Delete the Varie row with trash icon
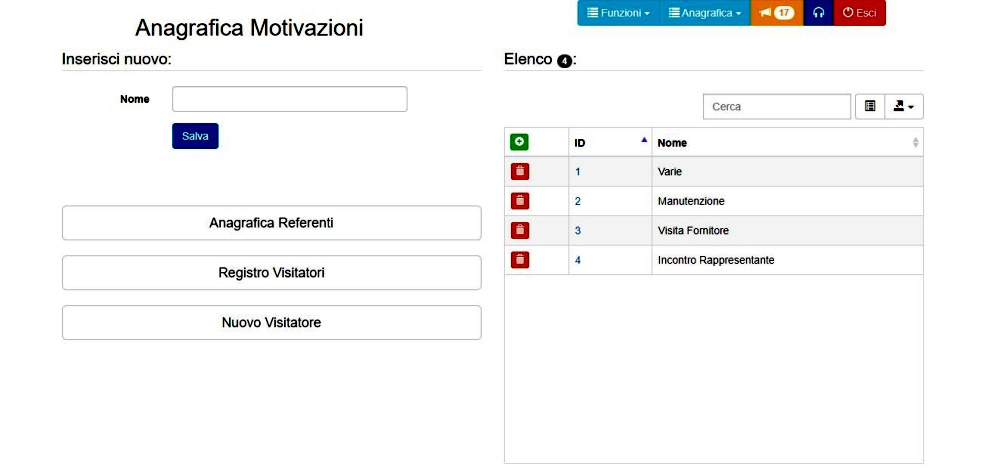 (x=520, y=172)
